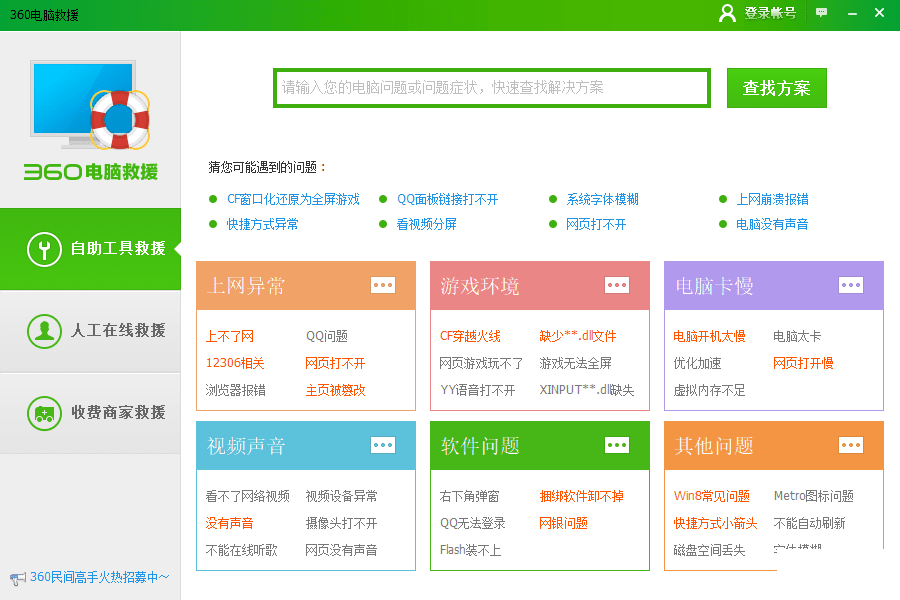Select the 快捷方式小箭头 link
The image size is (900, 600).
[x=715, y=523]
